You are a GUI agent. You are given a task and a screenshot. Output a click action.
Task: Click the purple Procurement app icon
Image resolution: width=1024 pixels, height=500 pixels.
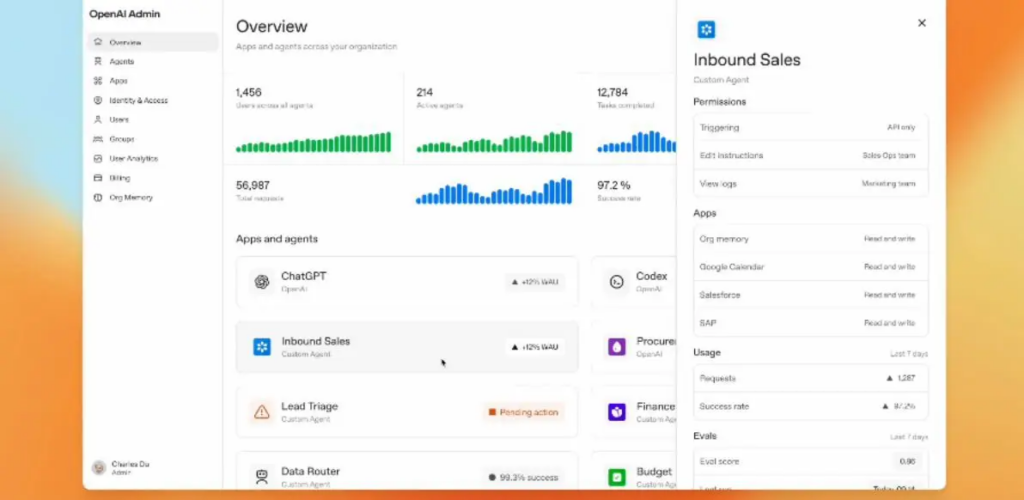pos(617,347)
